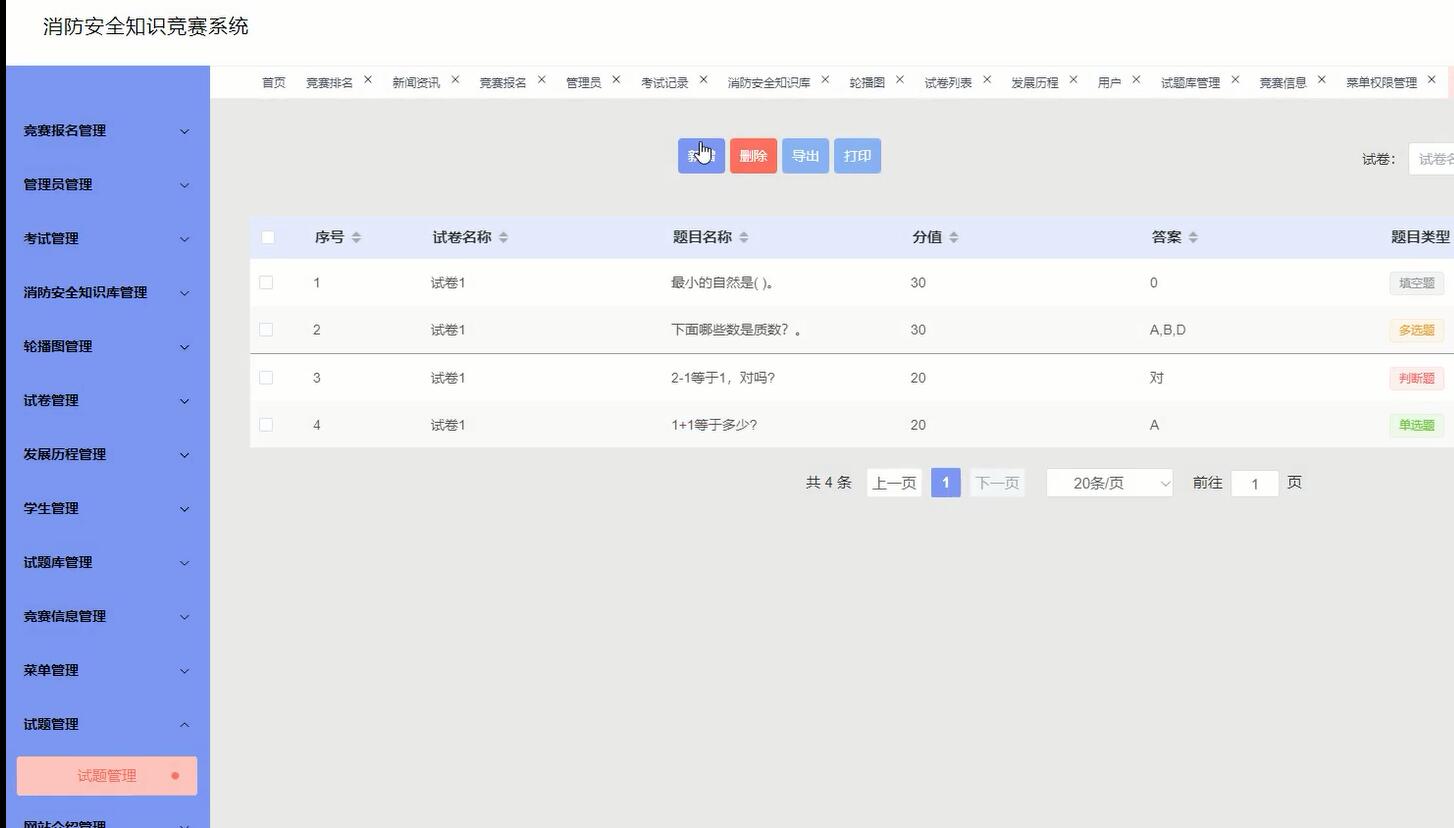This screenshot has width=1454, height=828.
Task: Collapse the 试题管理 sidebar section
Action: (105, 723)
